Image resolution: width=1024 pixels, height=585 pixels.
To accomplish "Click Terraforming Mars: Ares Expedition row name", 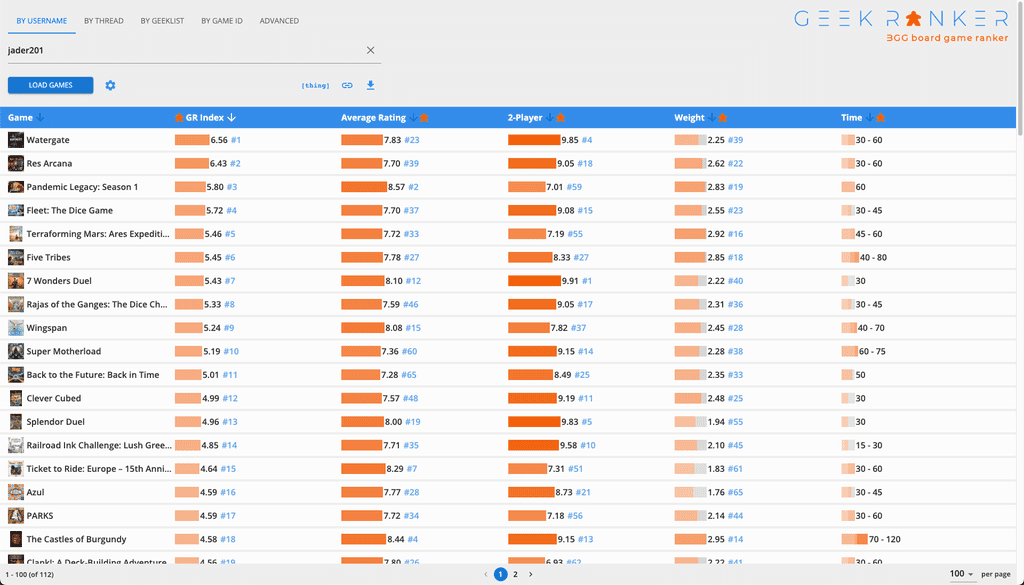I will (x=98, y=234).
